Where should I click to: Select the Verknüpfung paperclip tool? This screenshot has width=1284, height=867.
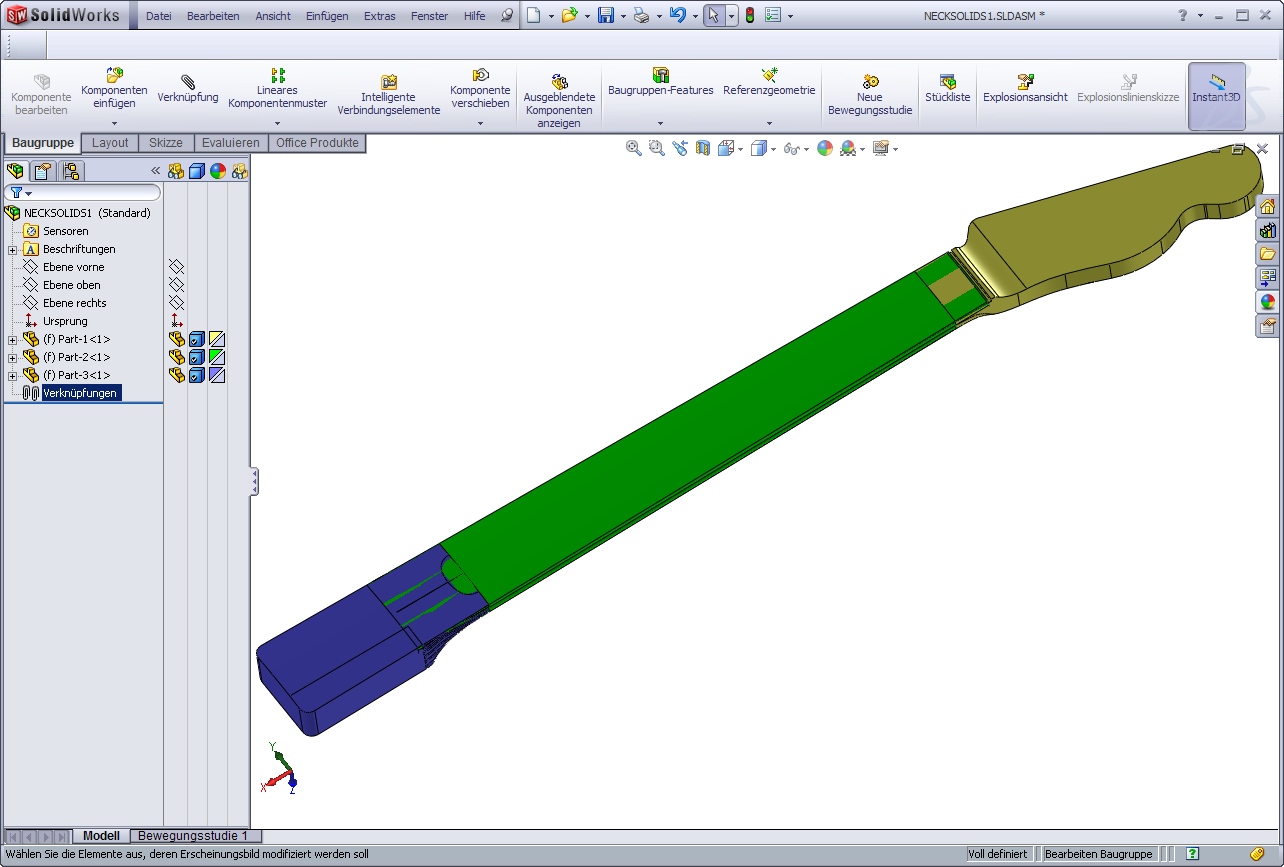pos(188,88)
